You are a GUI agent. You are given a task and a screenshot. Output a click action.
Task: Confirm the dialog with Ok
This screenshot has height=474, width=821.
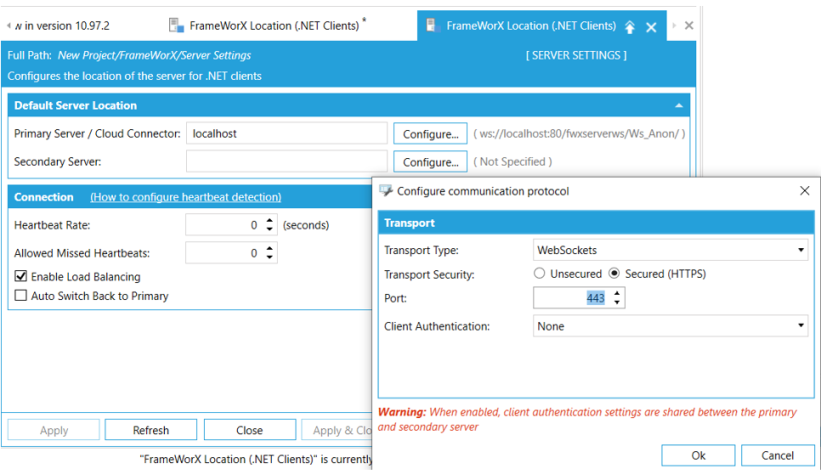pos(698,456)
